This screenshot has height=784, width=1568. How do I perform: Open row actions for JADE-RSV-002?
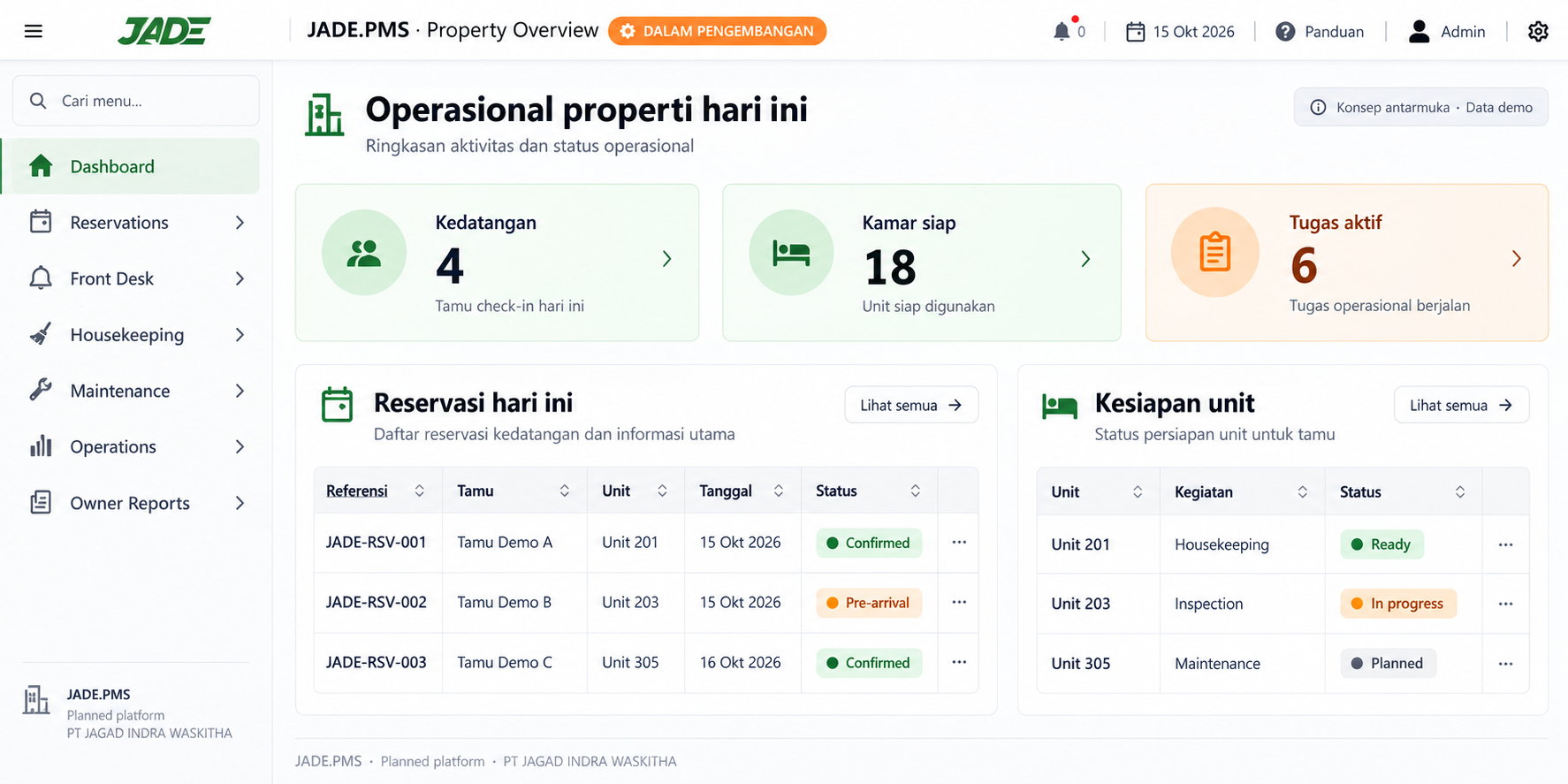[x=959, y=602]
